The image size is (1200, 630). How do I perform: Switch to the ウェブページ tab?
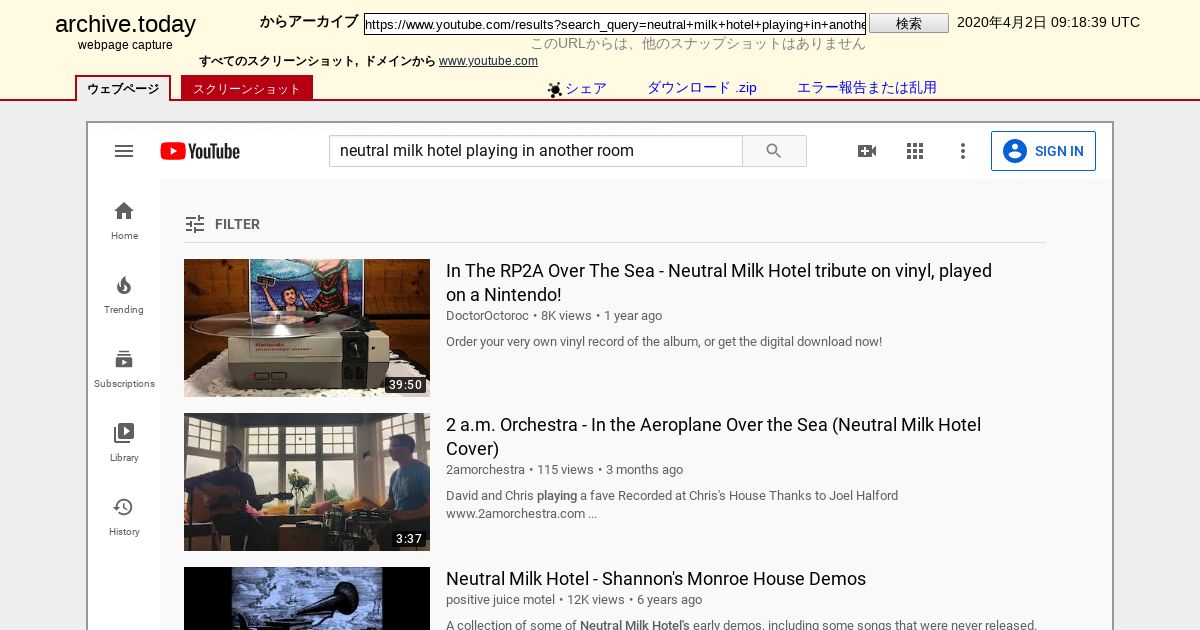coord(123,88)
